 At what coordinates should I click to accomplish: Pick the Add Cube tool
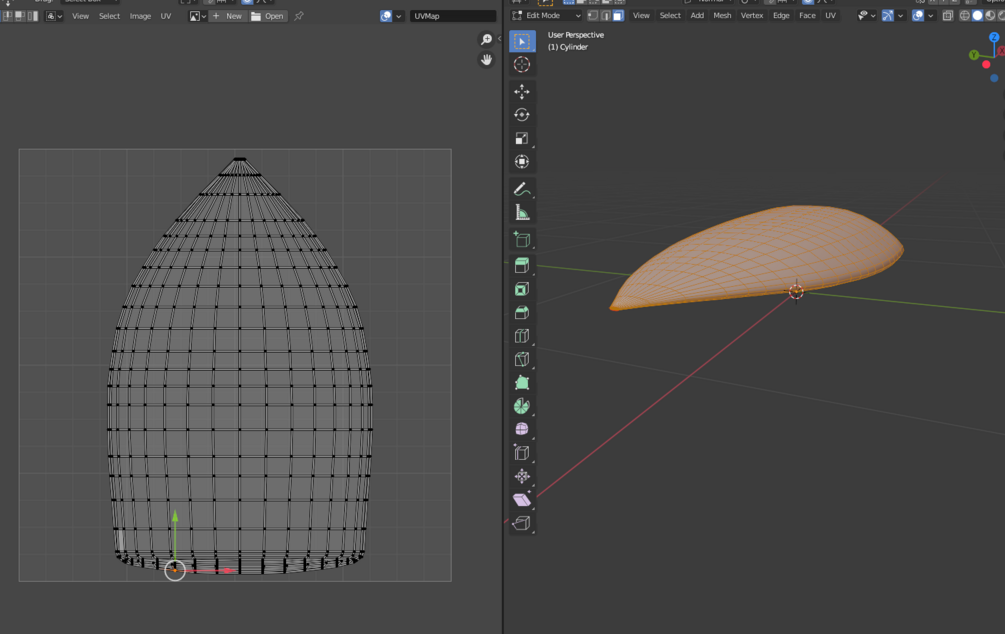point(522,240)
